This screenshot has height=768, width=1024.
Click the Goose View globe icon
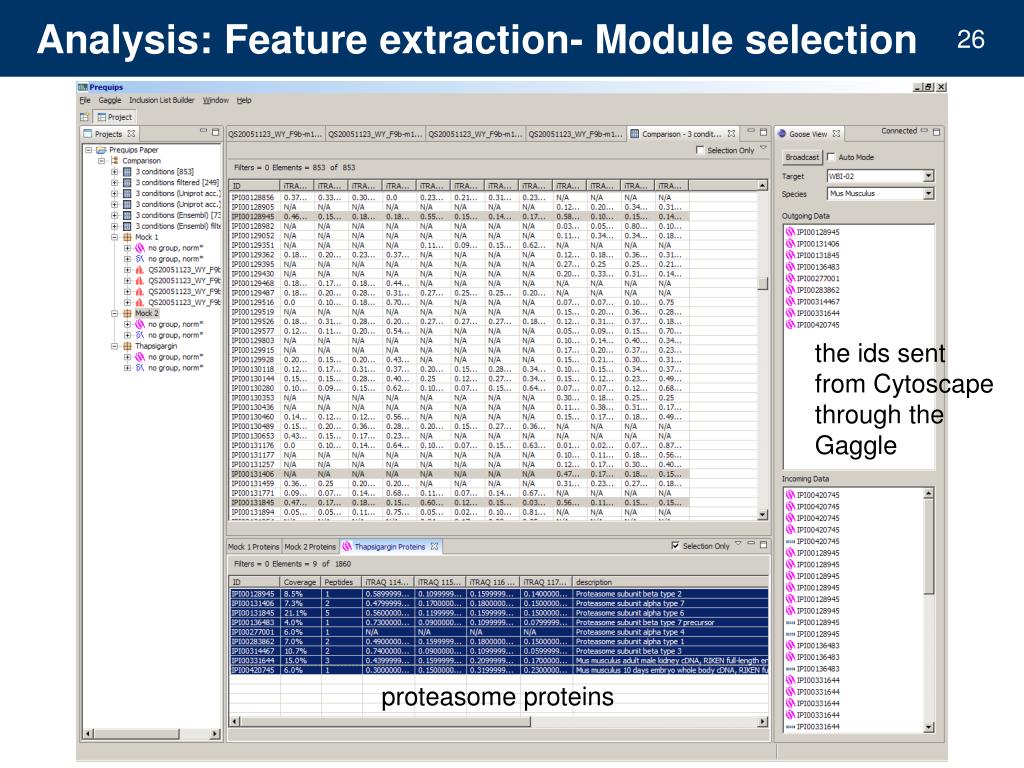781,133
